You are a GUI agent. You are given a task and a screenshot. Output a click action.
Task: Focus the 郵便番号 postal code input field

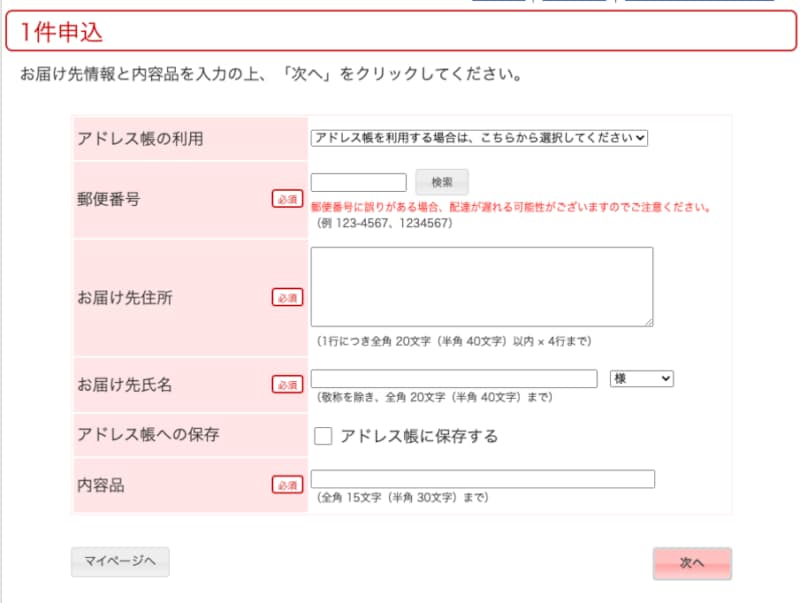[358, 182]
